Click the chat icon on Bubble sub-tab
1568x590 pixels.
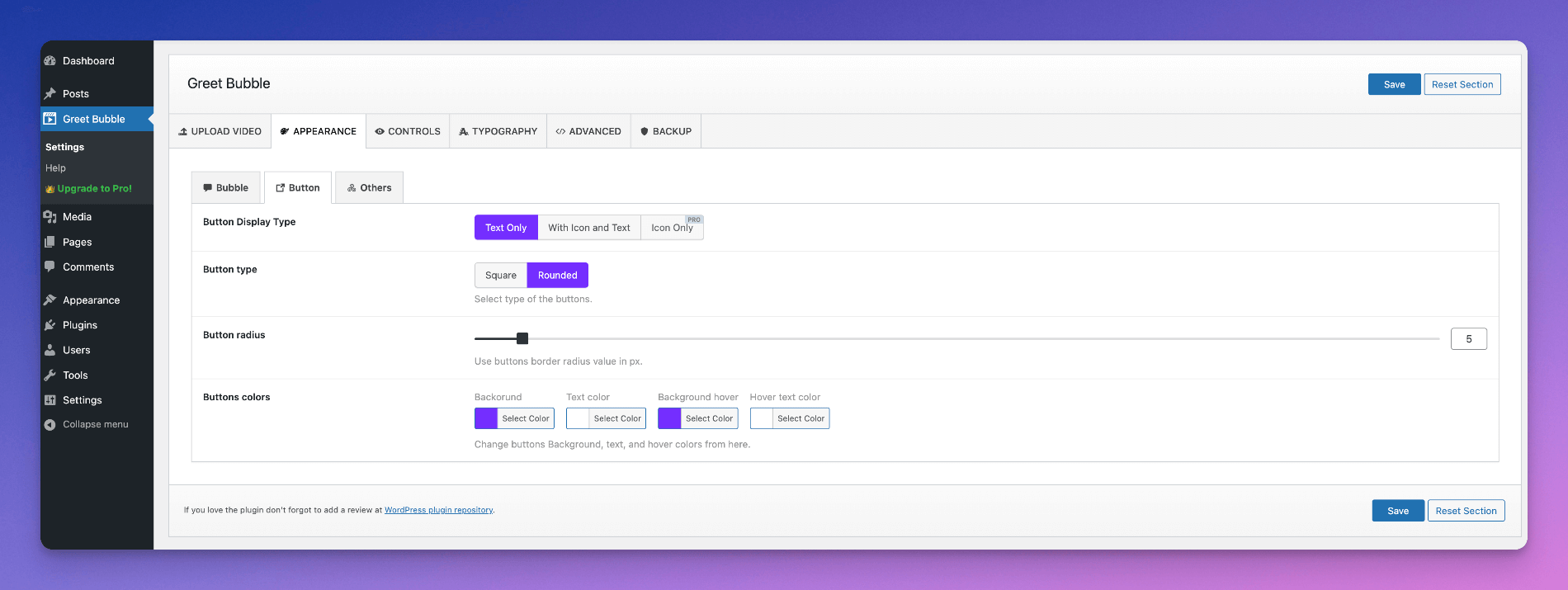click(x=208, y=188)
